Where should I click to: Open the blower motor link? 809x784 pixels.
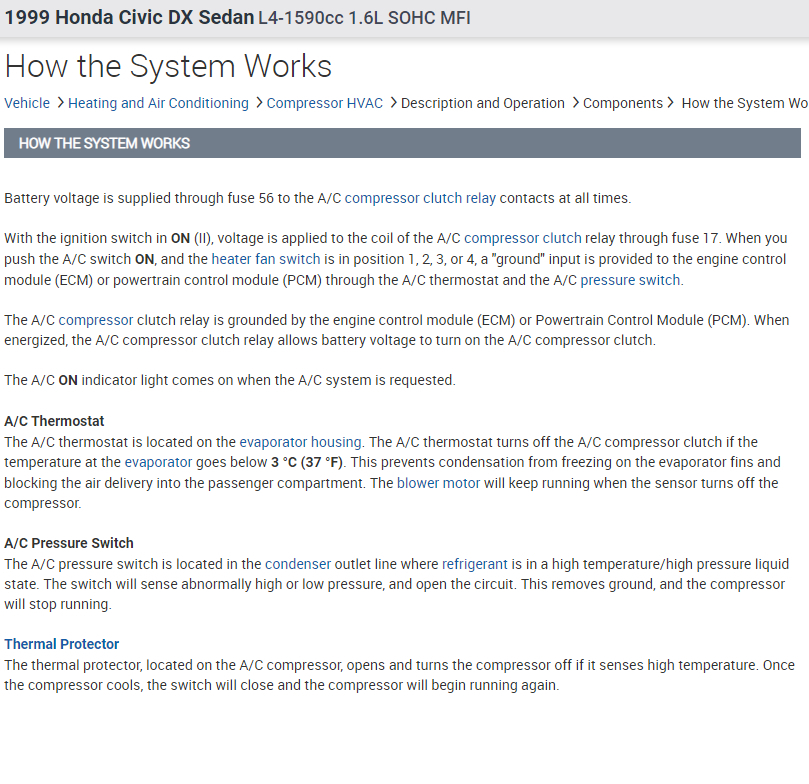point(438,483)
